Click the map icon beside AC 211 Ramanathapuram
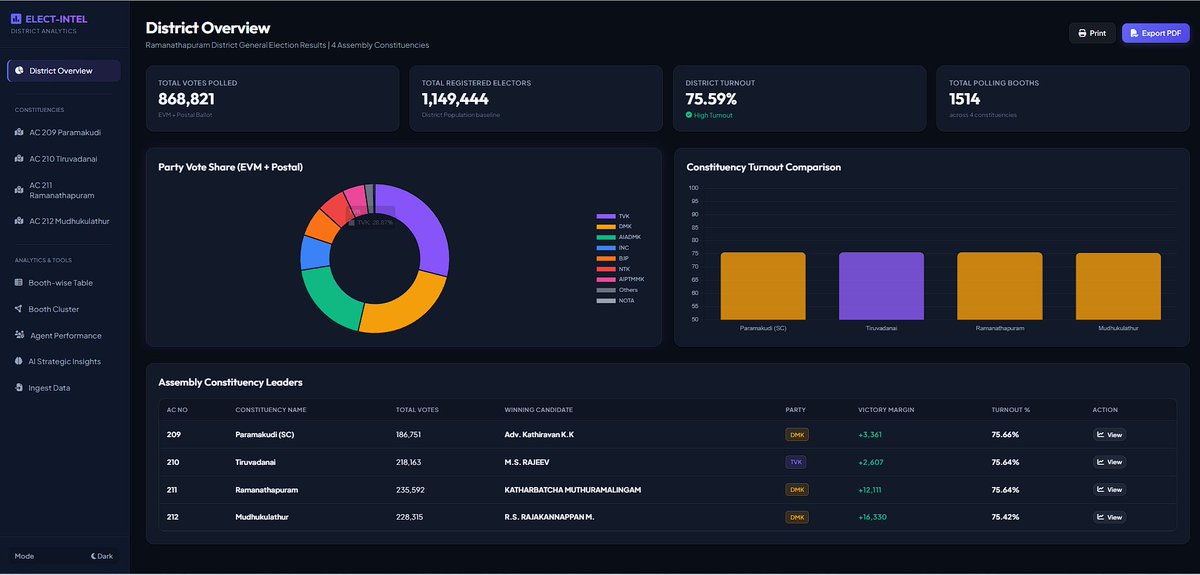 click(19, 190)
